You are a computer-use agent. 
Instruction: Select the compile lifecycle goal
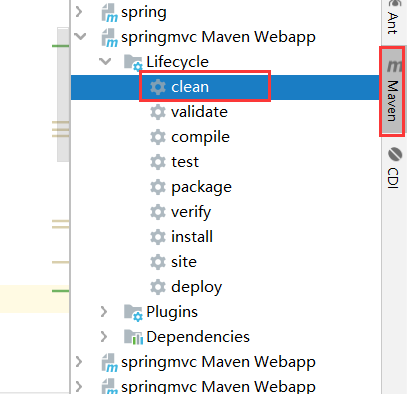tap(200, 137)
